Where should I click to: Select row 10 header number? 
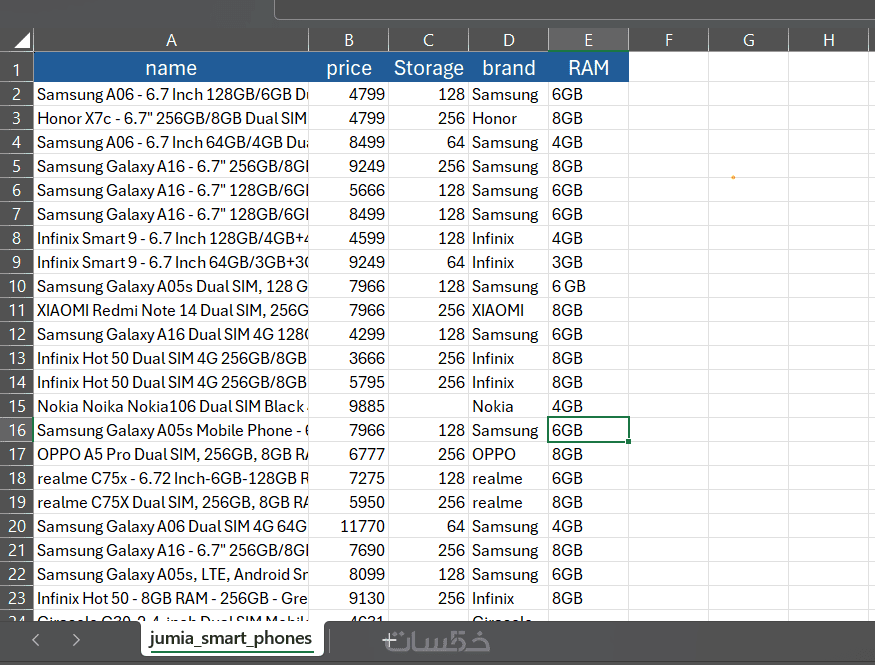pyautogui.click(x=17, y=286)
